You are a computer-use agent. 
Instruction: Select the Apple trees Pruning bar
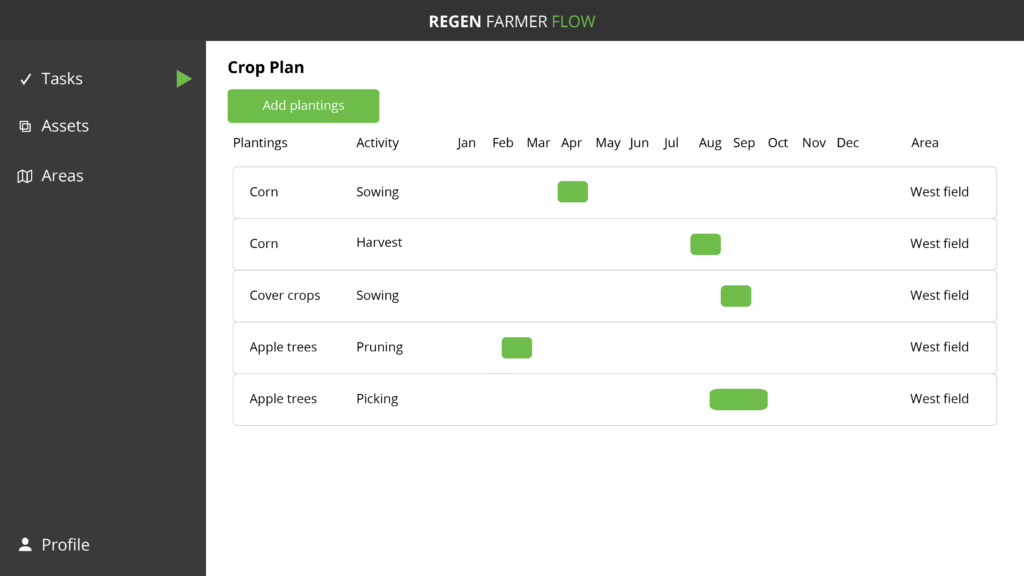pos(517,347)
